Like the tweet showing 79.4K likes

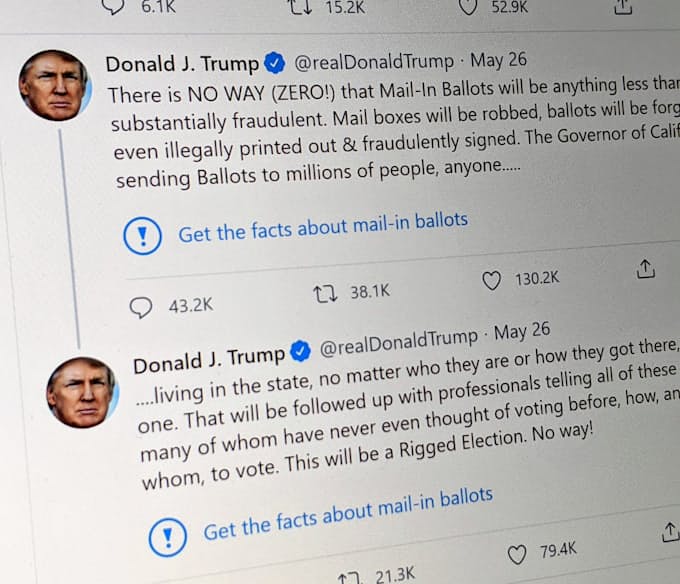pyautogui.click(x=517, y=555)
